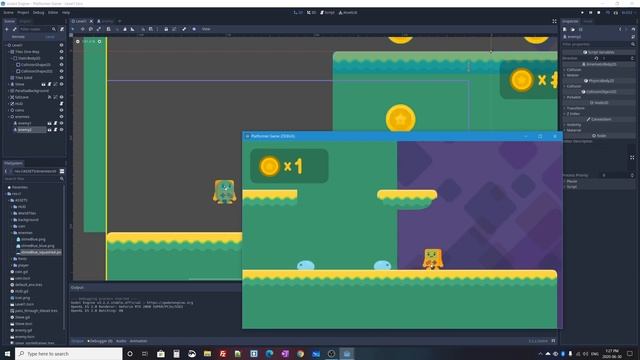Image resolution: width=640 pixels, height=360 pixels.
Task: Expand the Visibility section in Inspector
Action: 573,125
